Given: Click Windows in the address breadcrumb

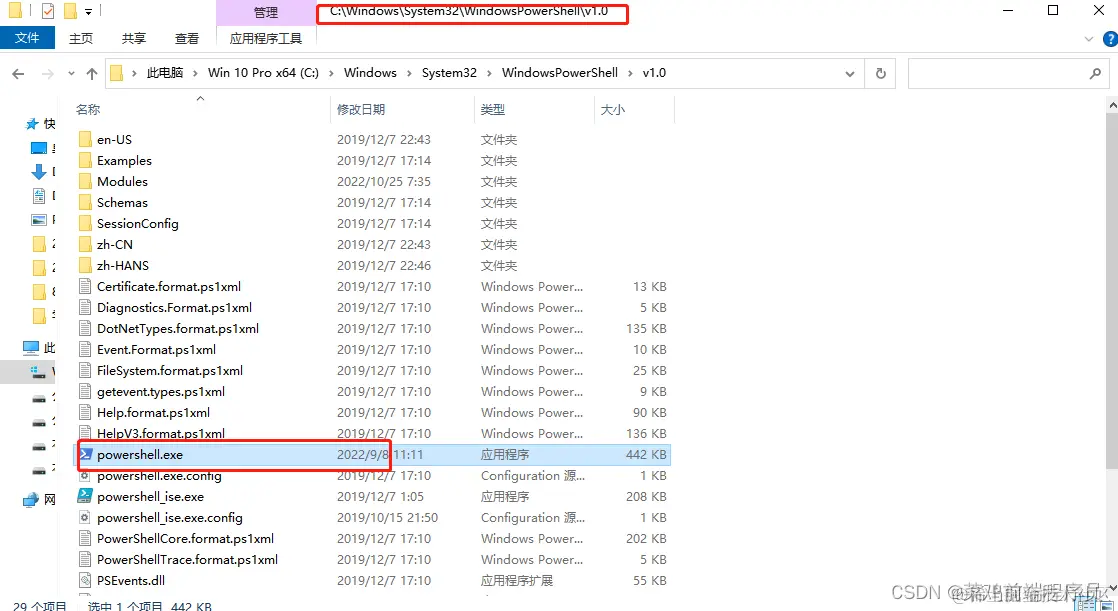Looking at the screenshot, I should pos(370,73).
